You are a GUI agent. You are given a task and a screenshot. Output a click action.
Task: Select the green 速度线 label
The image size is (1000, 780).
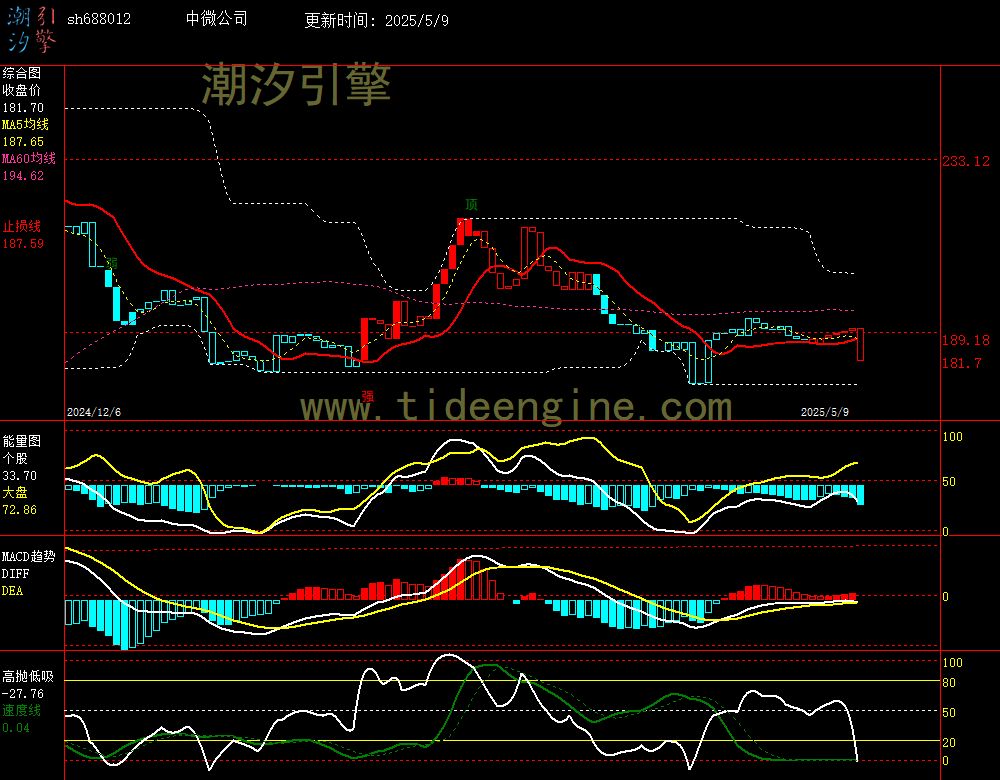[22, 710]
